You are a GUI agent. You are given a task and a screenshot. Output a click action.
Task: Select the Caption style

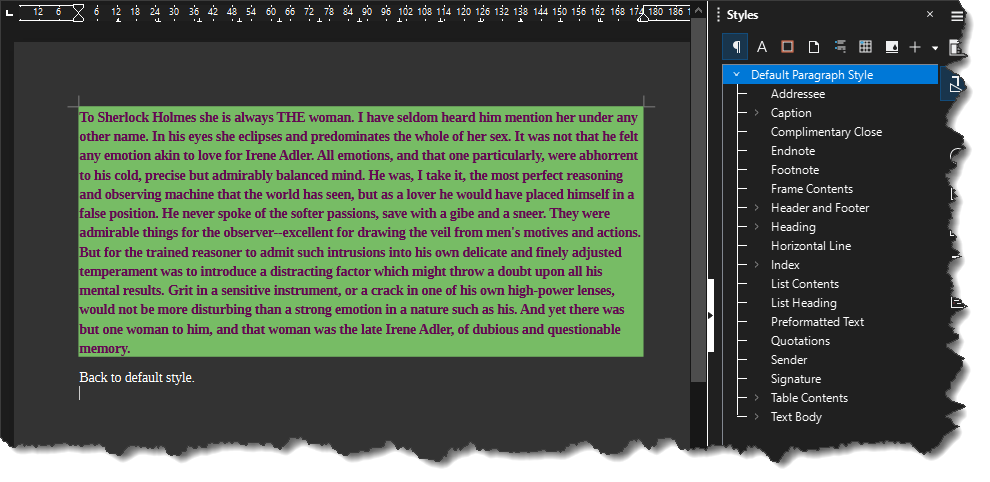click(x=791, y=113)
